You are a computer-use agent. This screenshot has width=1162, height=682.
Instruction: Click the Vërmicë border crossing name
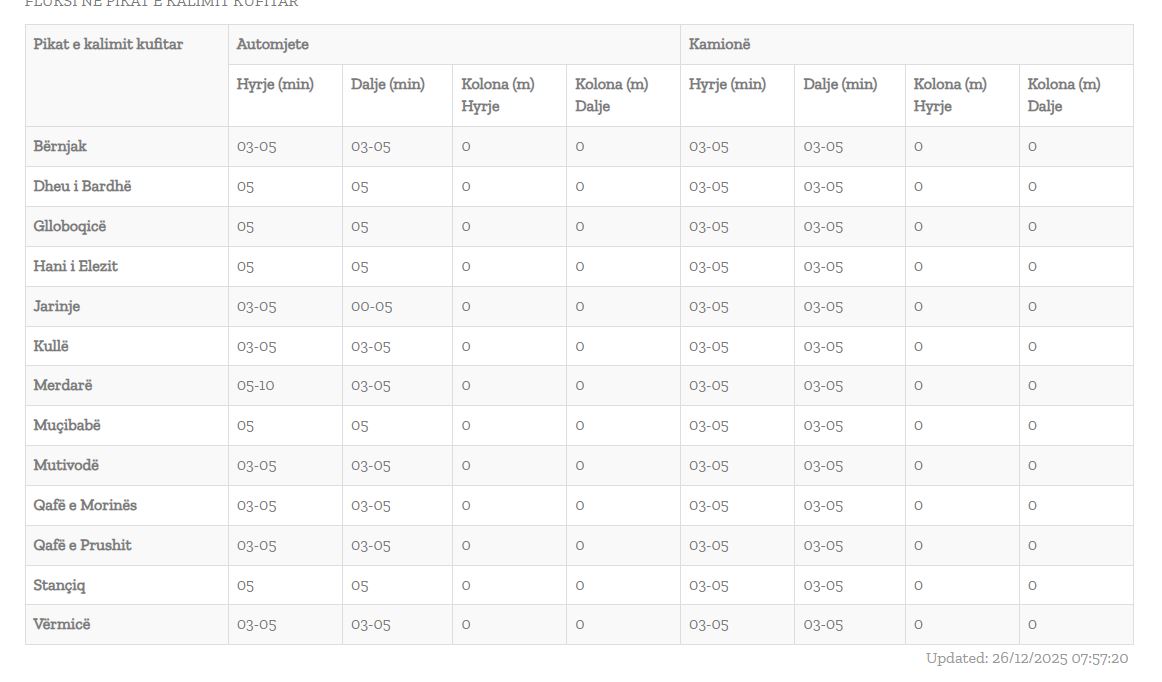click(62, 624)
